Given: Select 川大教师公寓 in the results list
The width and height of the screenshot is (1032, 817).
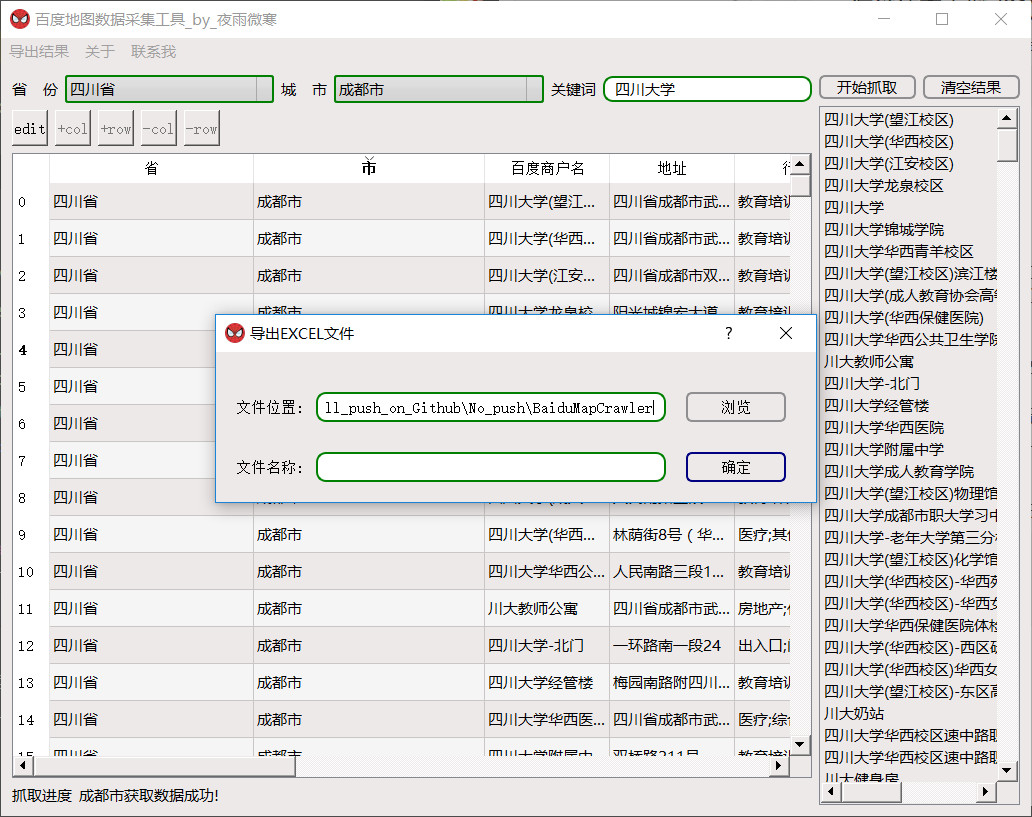Looking at the screenshot, I should pos(910,361).
